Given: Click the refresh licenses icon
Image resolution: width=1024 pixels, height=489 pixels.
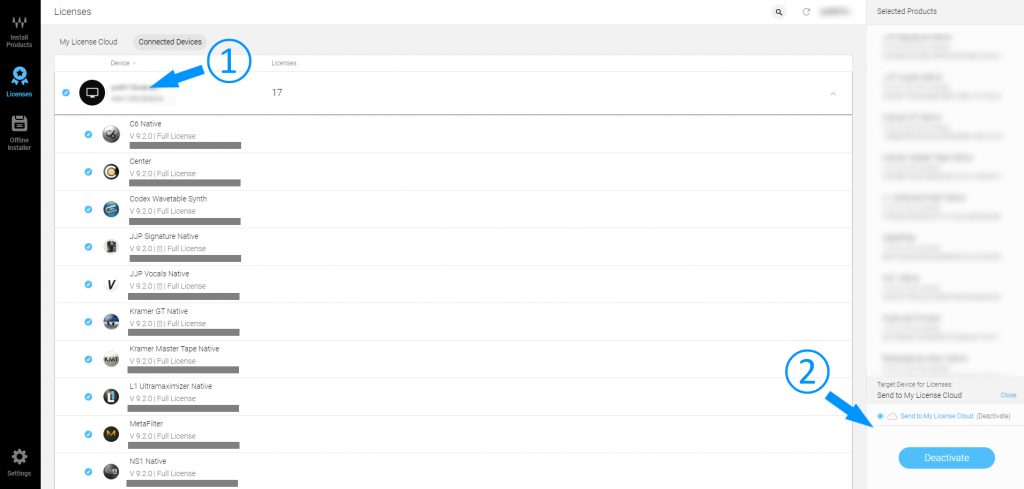Looking at the screenshot, I should point(806,12).
